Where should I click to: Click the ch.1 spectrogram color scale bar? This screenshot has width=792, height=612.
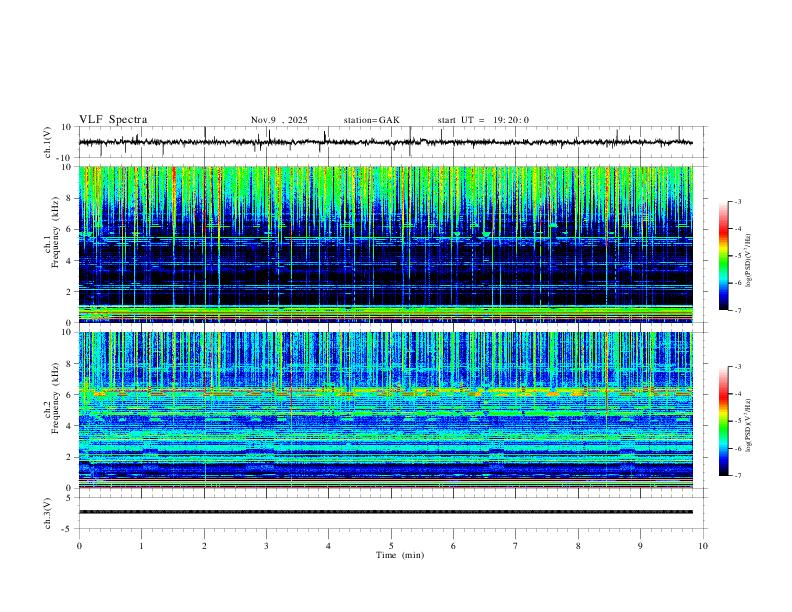click(x=724, y=256)
